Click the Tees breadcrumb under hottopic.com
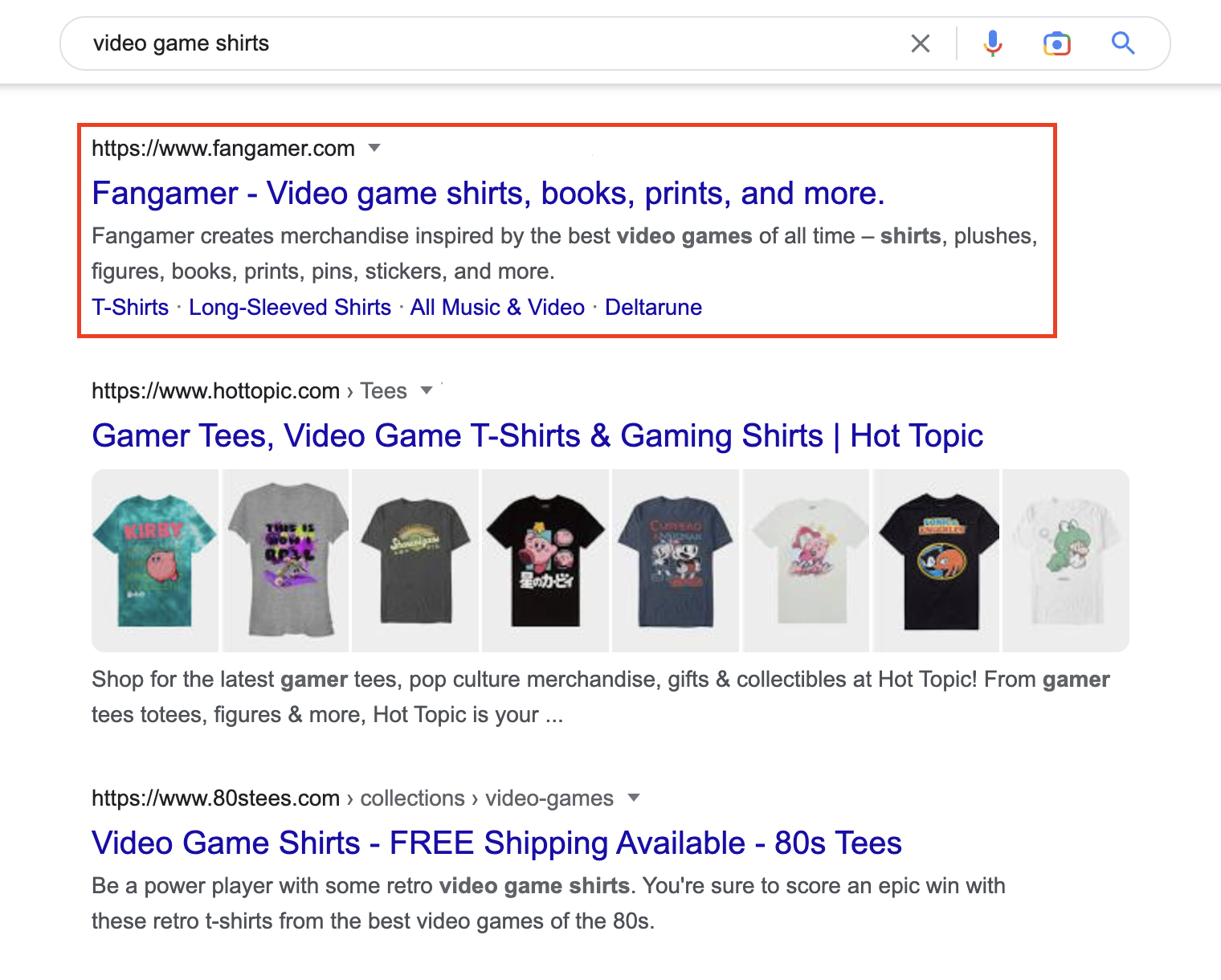Screen dimensions: 1221x980 [383, 390]
